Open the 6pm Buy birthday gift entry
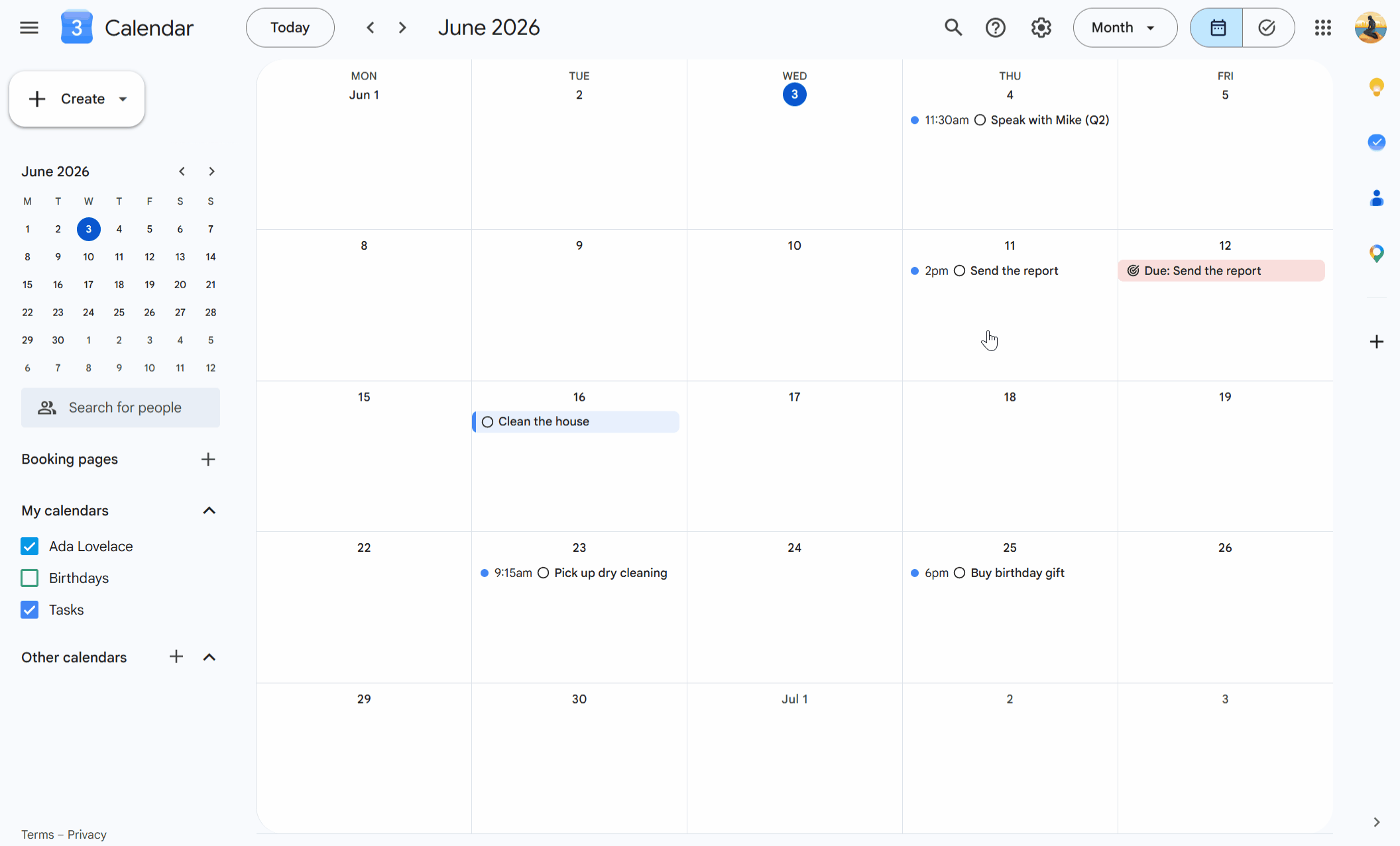 pyautogui.click(x=988, y=573)
